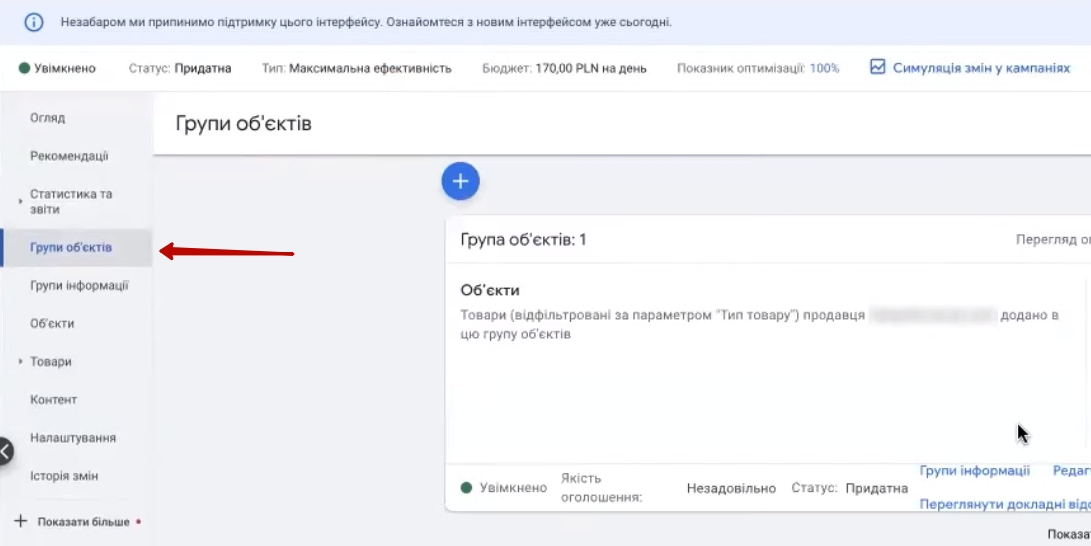This screenshot has width=1091, height=546.
Task: Expand the Статистика та звіти section
Action: [20, 202]
